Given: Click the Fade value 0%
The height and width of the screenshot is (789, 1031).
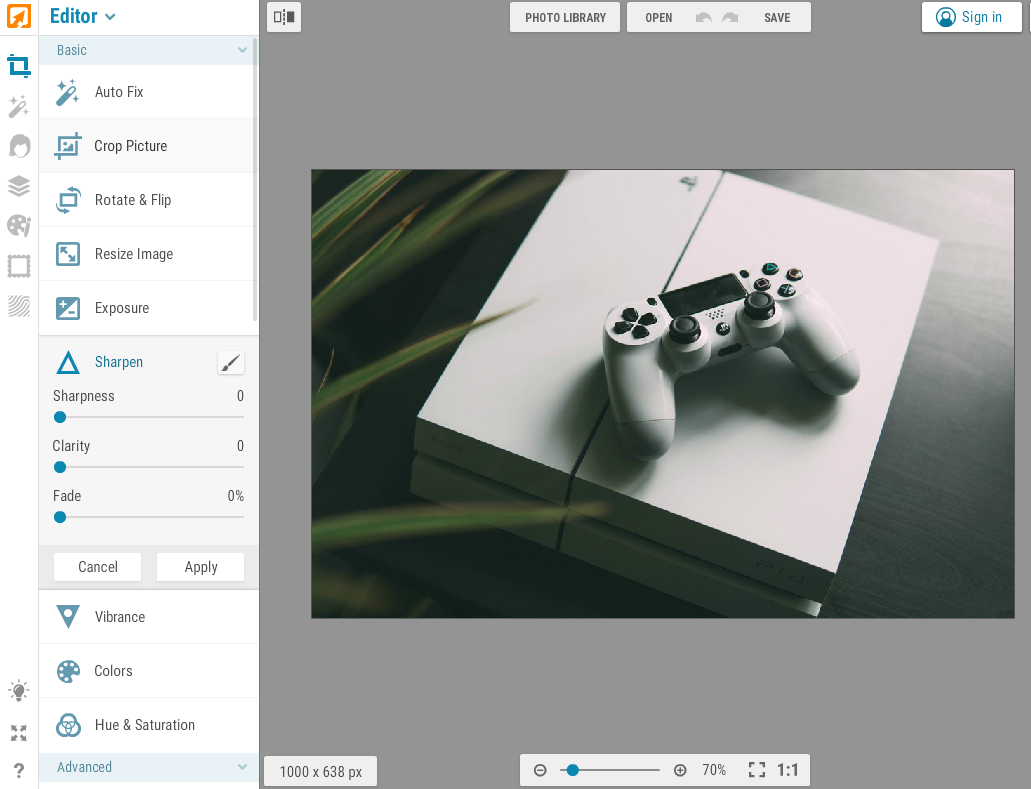Looking at the screenshot, I should [235, 496].
